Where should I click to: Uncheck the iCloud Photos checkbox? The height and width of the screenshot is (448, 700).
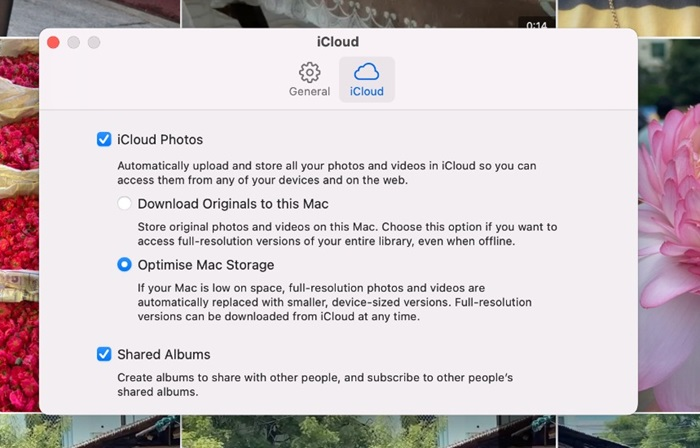tap(104, 139)
